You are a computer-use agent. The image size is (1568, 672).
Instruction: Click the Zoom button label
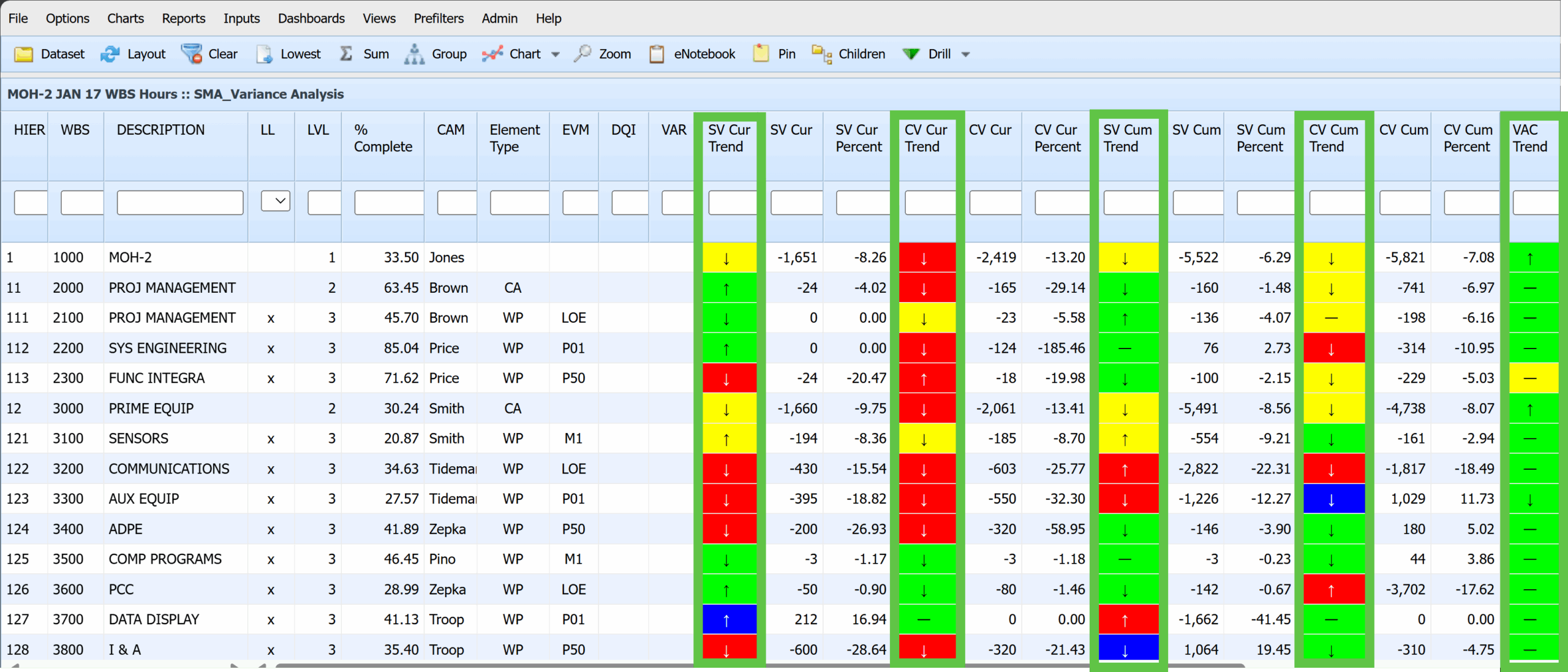pyautogui.click(x=614, y=54)
